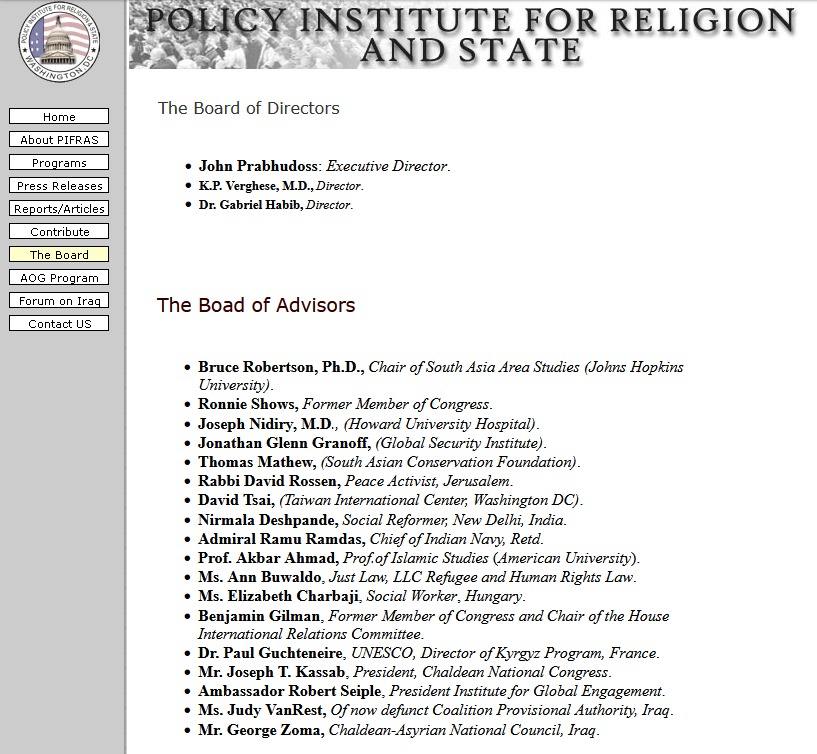Open the AOG Program page
This screenshot has height=754, width=817.
59,277
